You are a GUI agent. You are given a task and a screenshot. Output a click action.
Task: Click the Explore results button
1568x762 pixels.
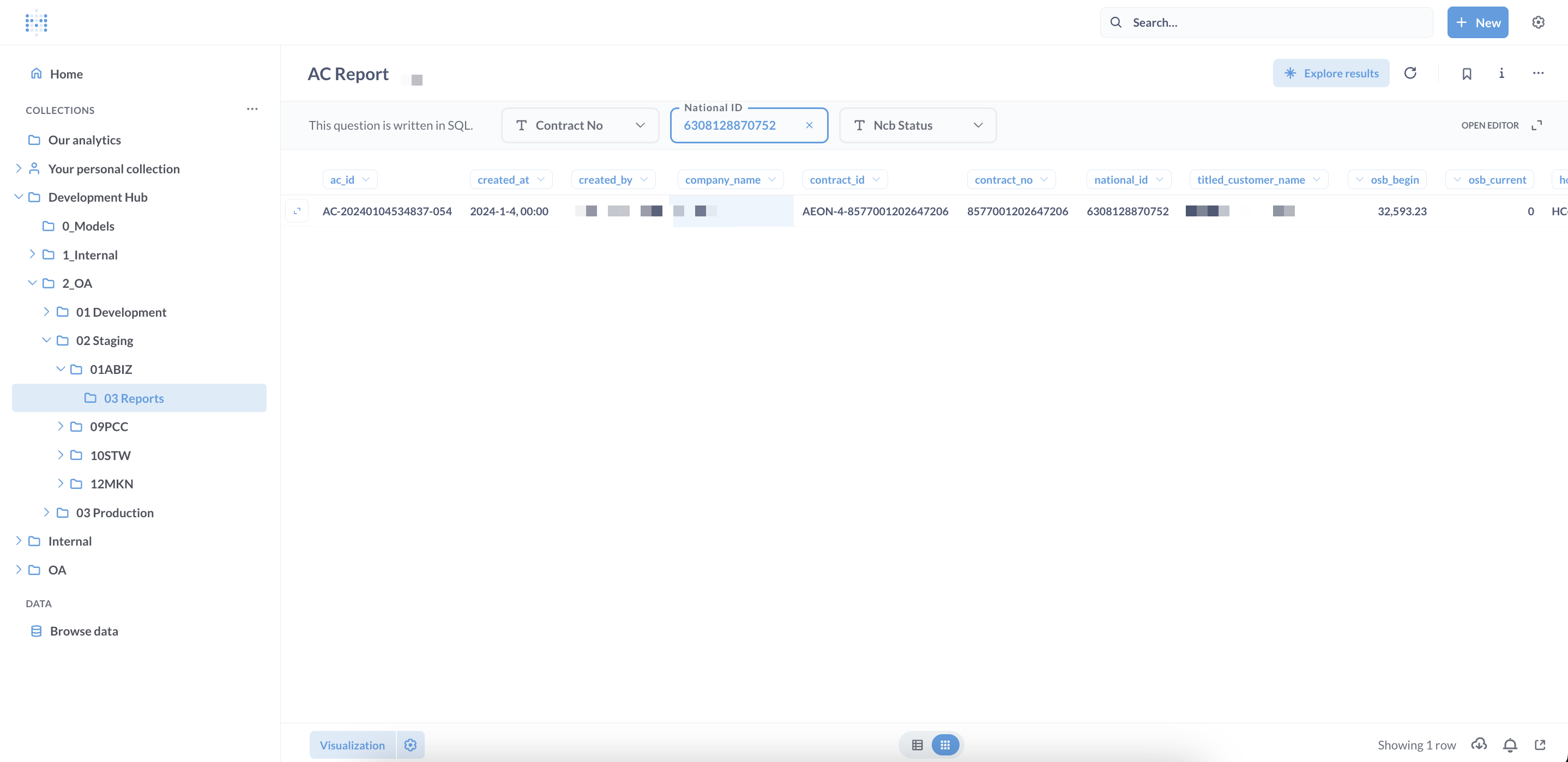click(x=1331, y=73)
